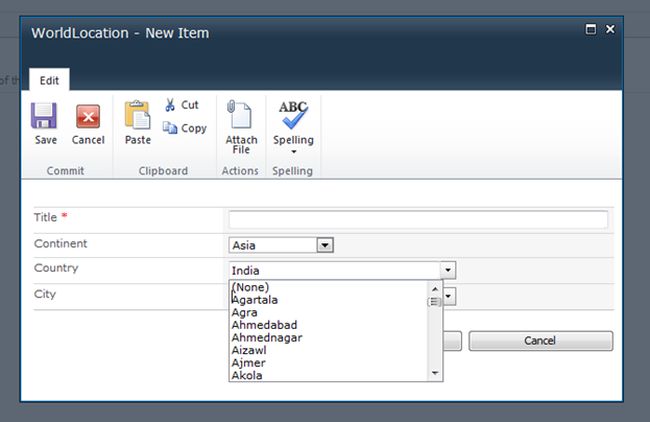Choose Akola from the city list
Viewport: 650px width, 422px height.
[x=247, y=375]
